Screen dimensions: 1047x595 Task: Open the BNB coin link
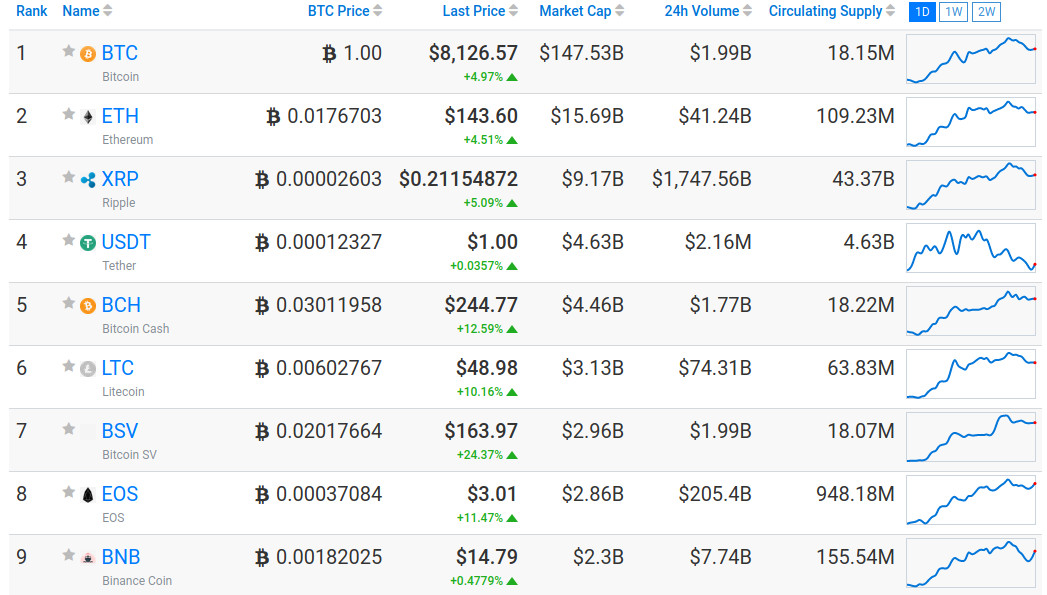[x=121, y=557]
